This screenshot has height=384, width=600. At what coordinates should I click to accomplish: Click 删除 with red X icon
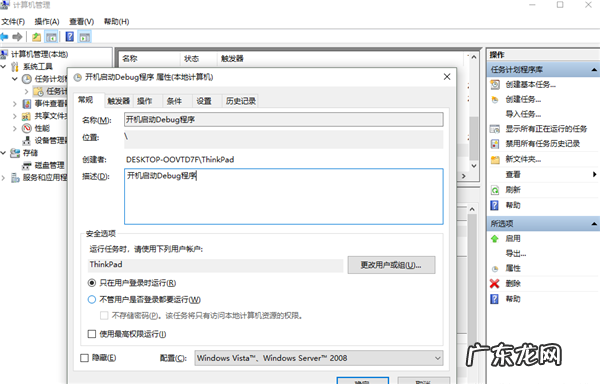click(x=513, y=284)
